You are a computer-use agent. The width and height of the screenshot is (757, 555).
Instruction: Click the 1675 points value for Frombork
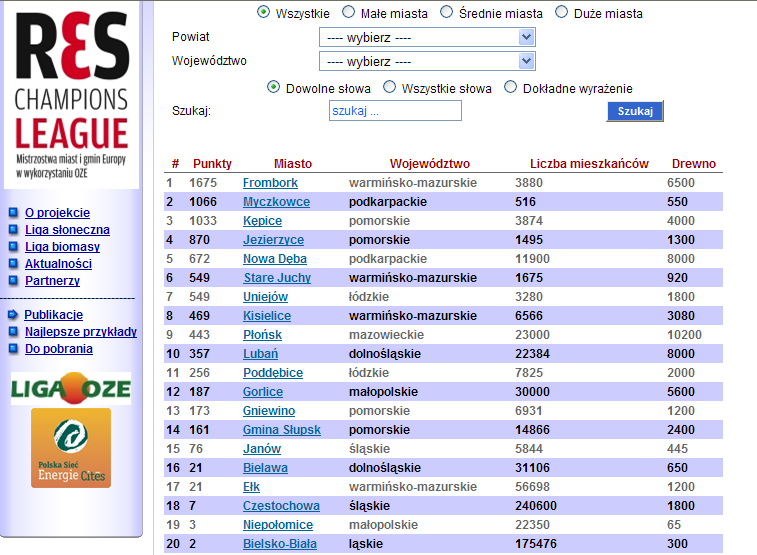[x=203, y=183]
